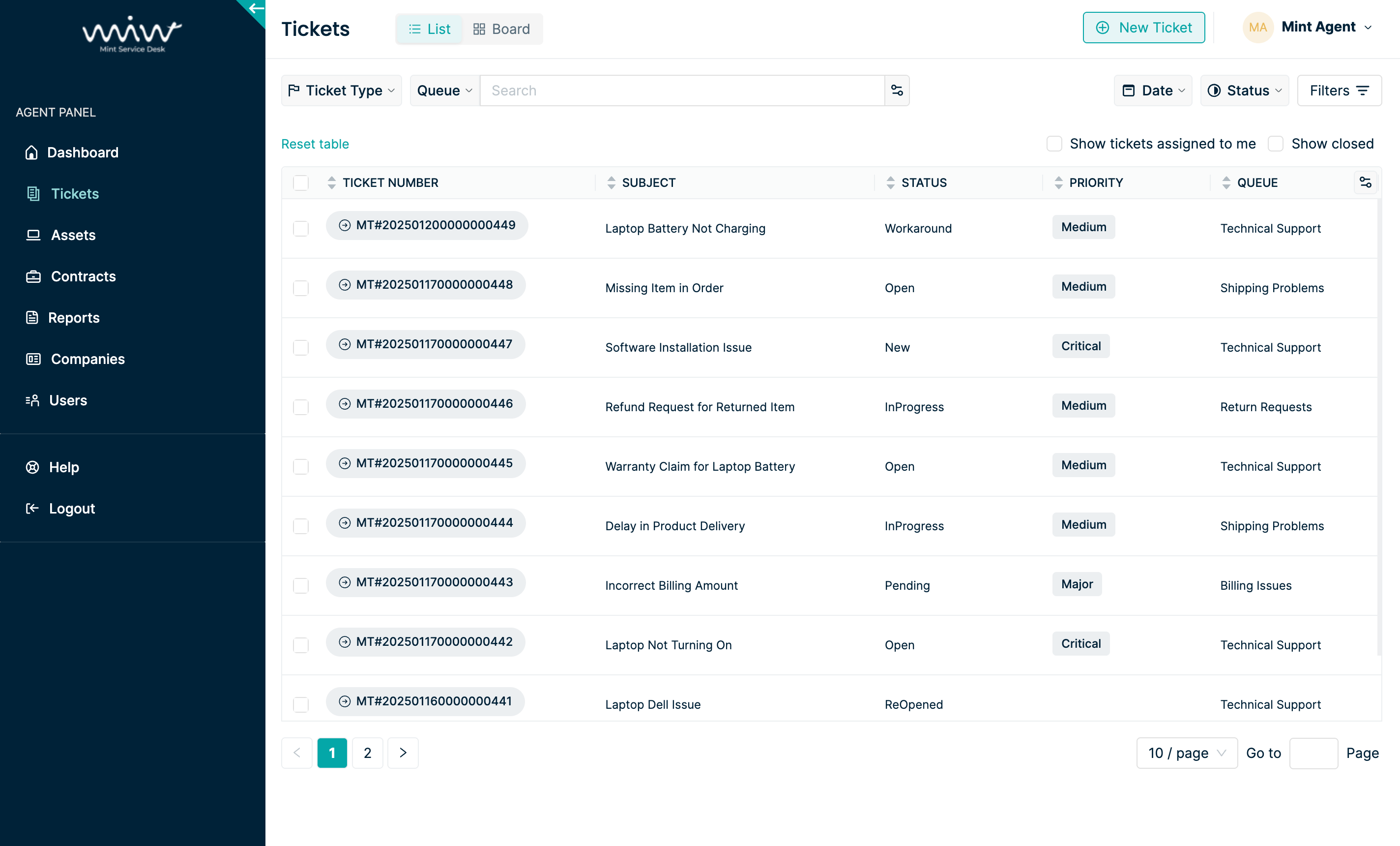
Task: Go to page 2
Action: tap(368, 753)
